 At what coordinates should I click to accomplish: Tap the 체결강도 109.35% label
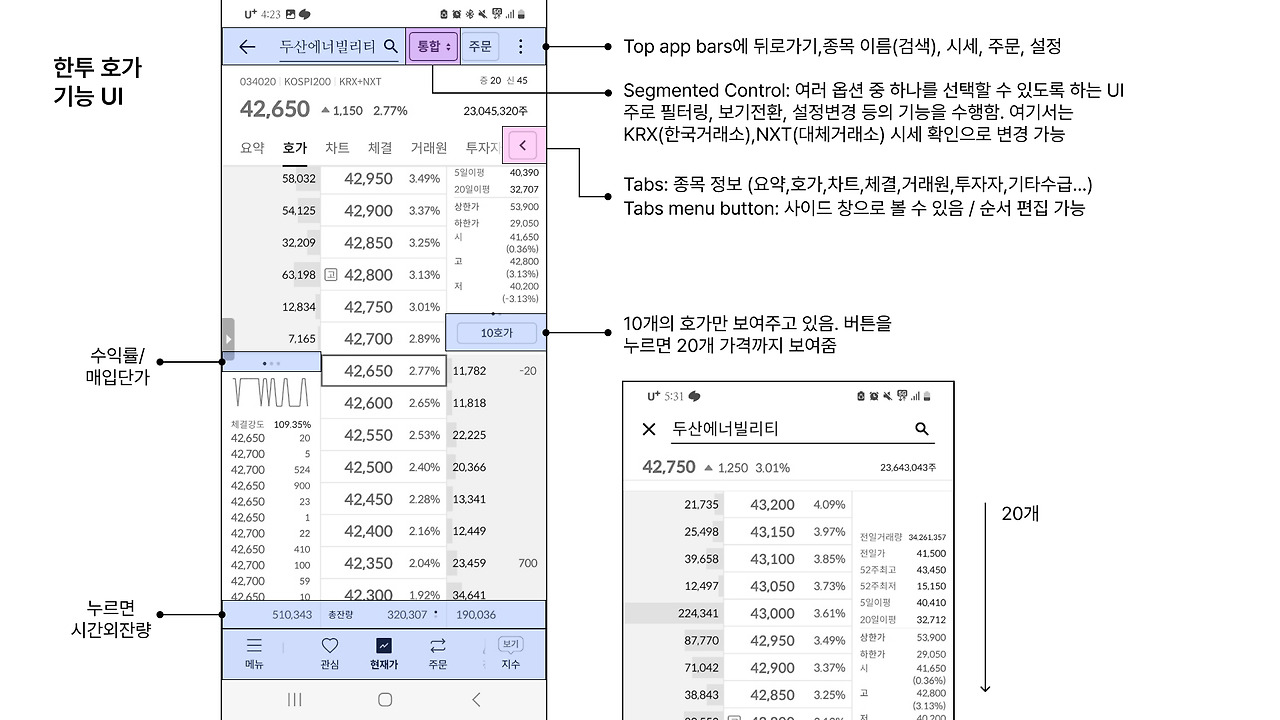(x=271, y=424)
